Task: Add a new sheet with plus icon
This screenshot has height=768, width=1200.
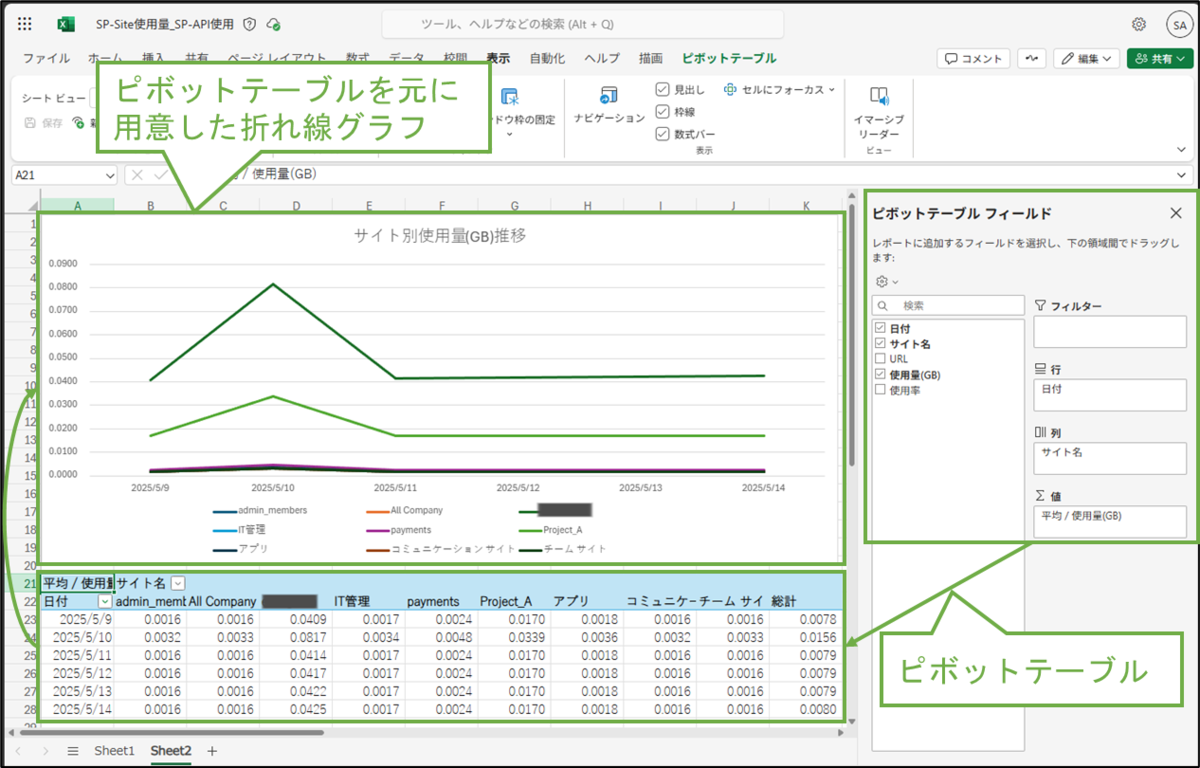Action: pos(211,750)
